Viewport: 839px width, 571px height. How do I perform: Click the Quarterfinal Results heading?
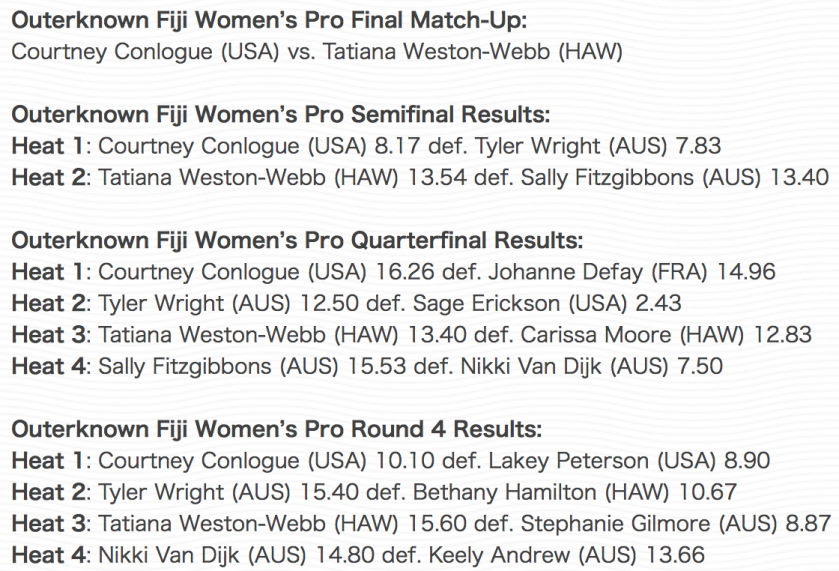point(297,240)
